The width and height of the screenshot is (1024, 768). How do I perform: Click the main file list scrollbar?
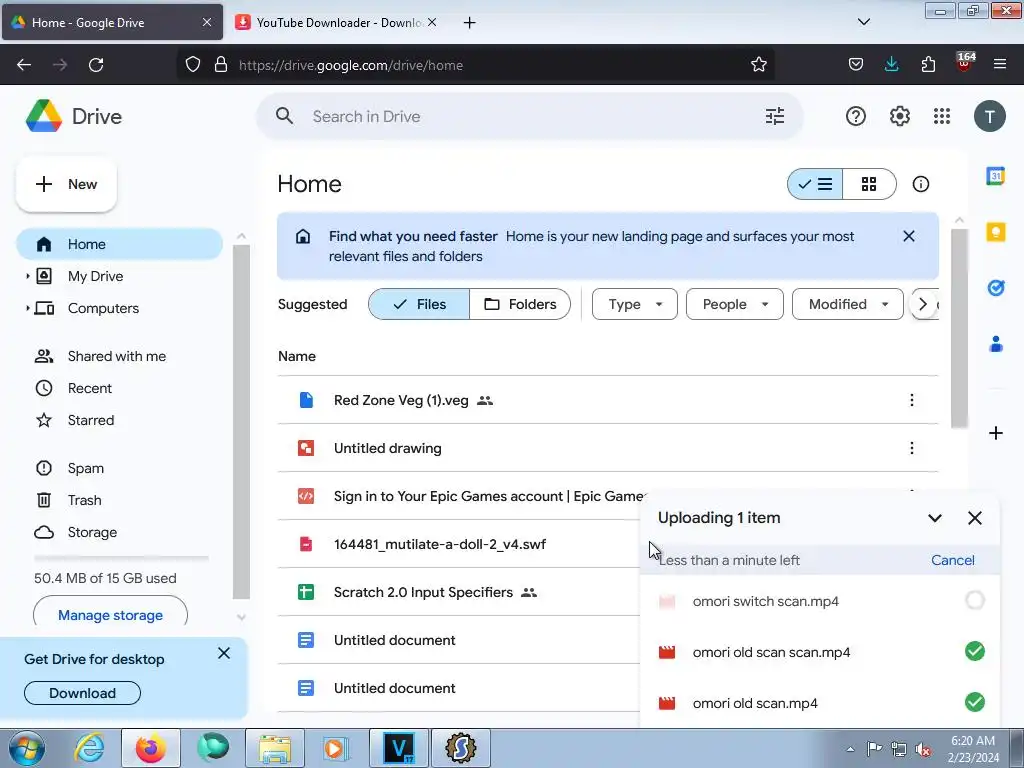(959, 328)
